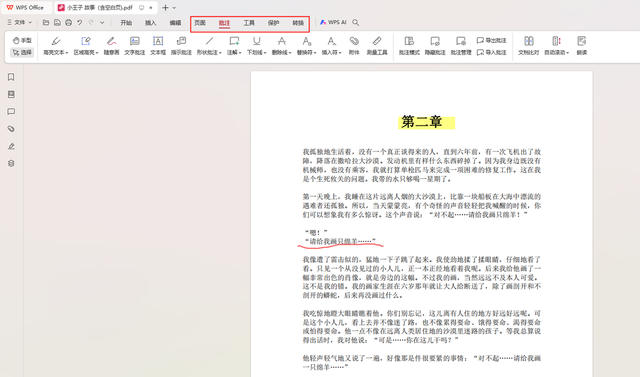This screenshot has height=377, width=640.
Task: Click Export Annotations (导出批注)
Action: (491, 40)
